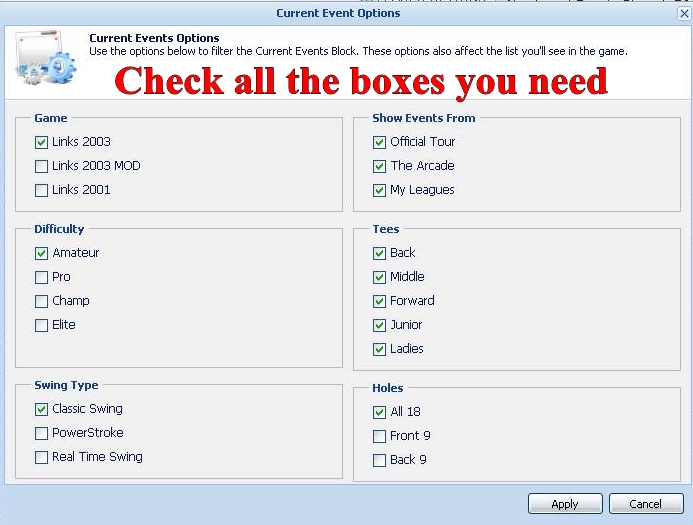Disable the Official Tour events checkbox
The width and height of the screenshot is (693, 525).
[x=379, y=142]
